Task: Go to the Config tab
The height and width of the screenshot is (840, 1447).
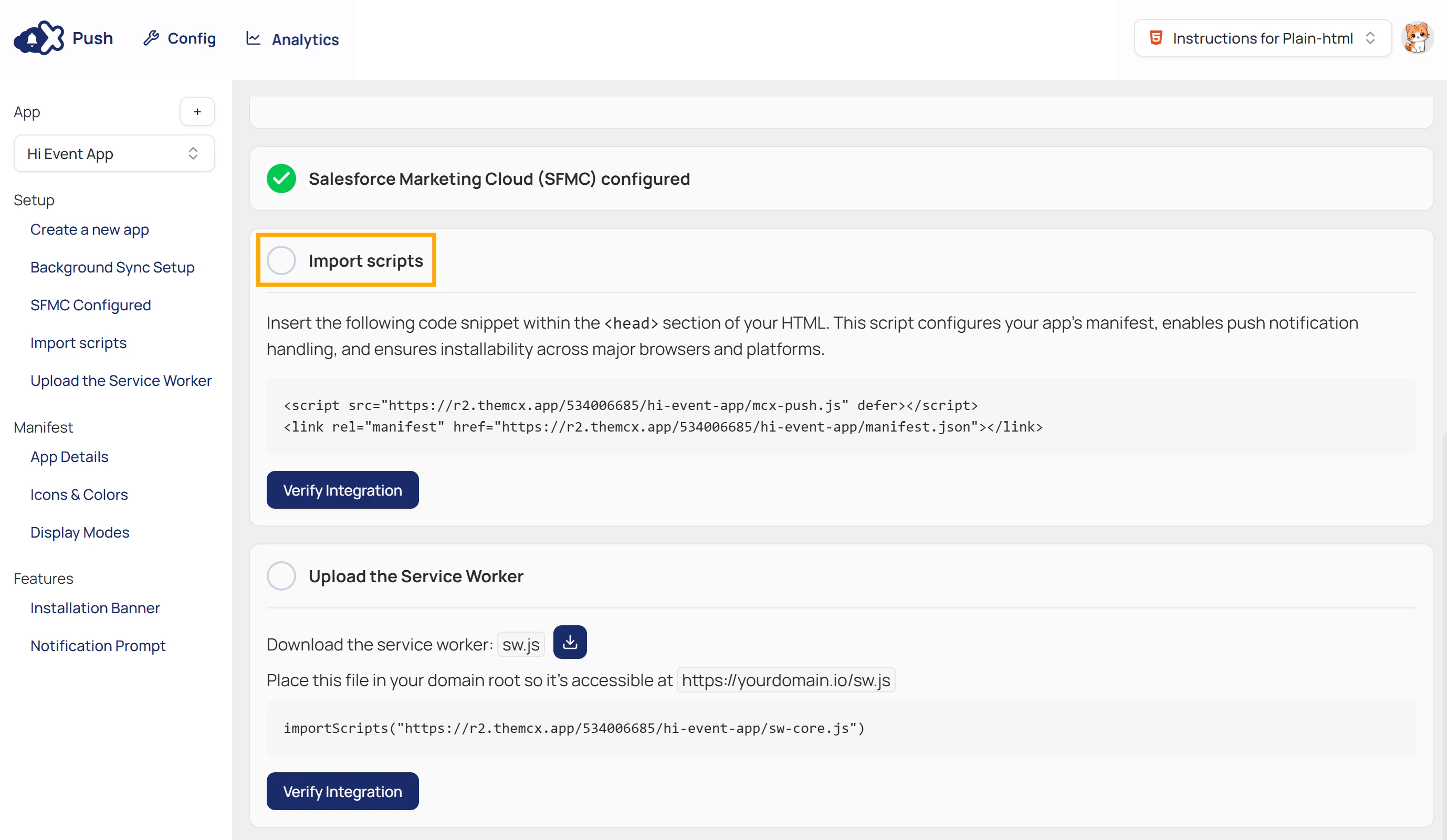Action: point(179,38)
